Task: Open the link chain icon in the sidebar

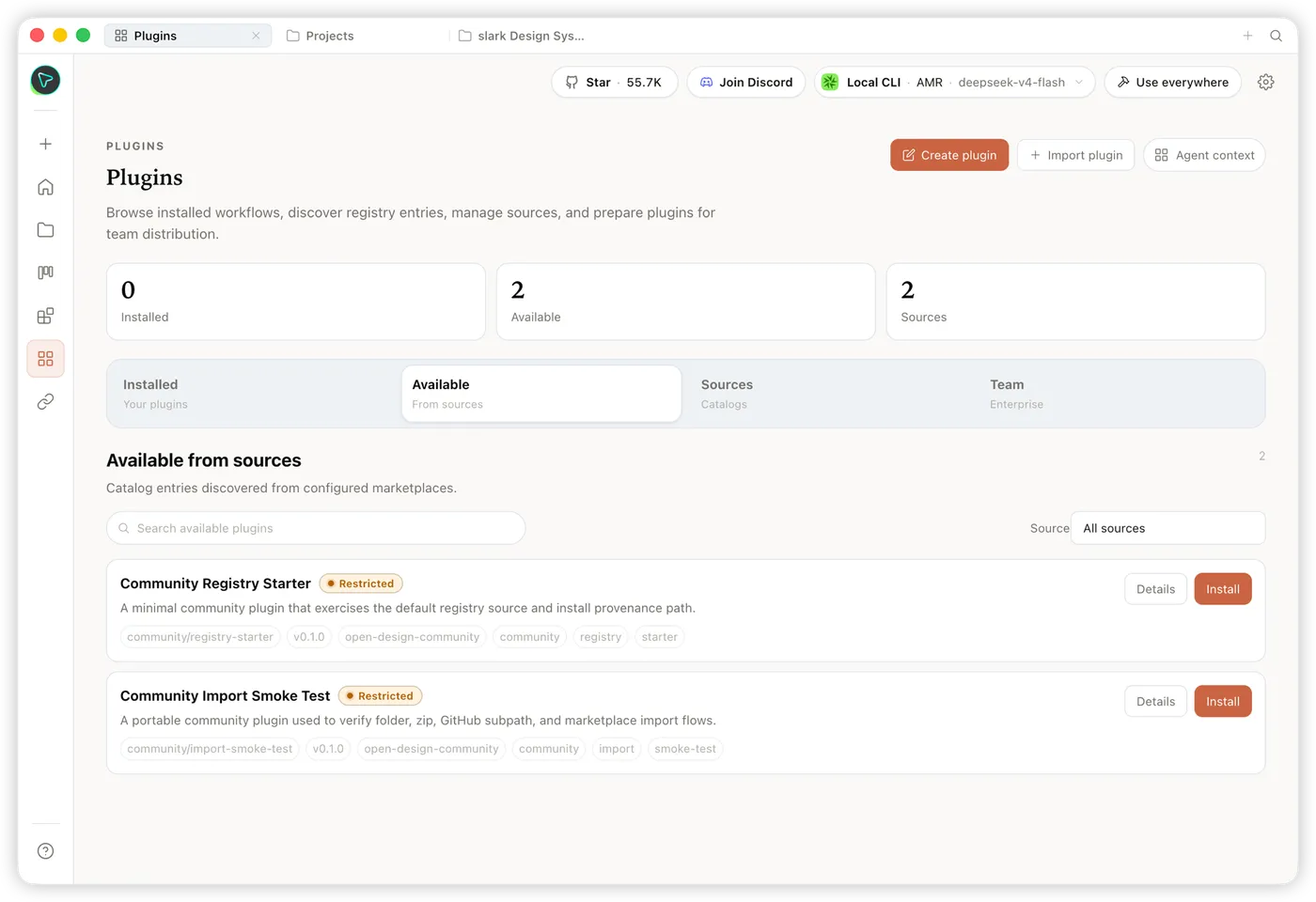Action: click(x=45, y=402)
